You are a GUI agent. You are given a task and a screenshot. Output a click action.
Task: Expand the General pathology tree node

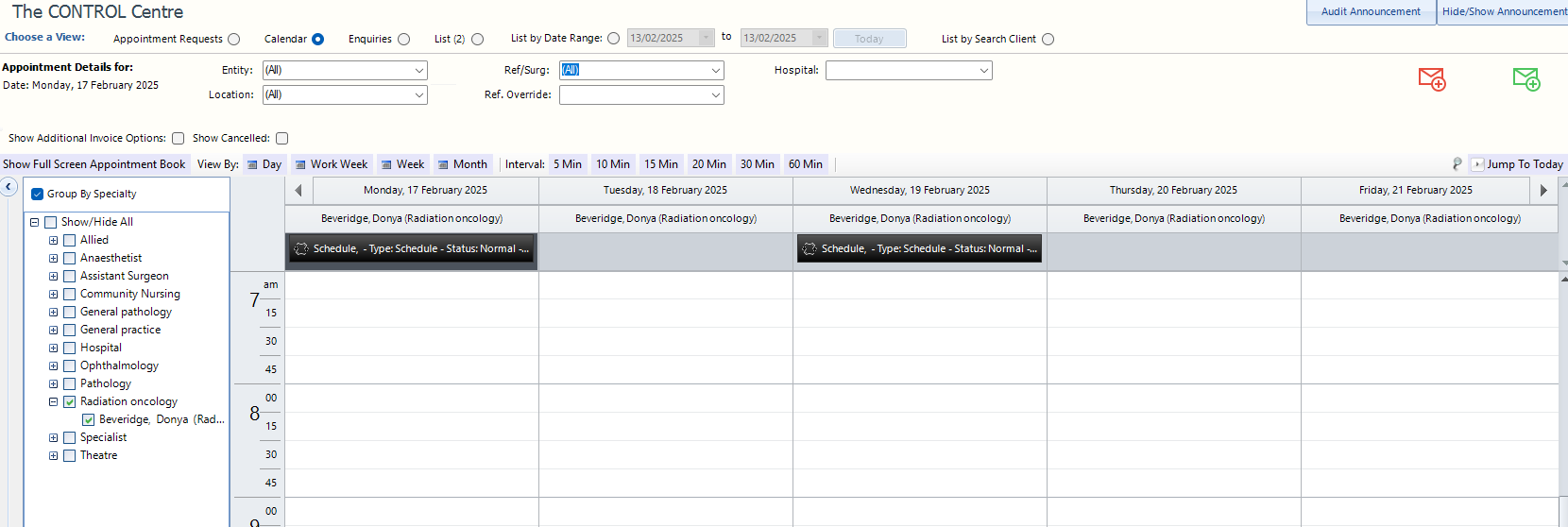54,313
